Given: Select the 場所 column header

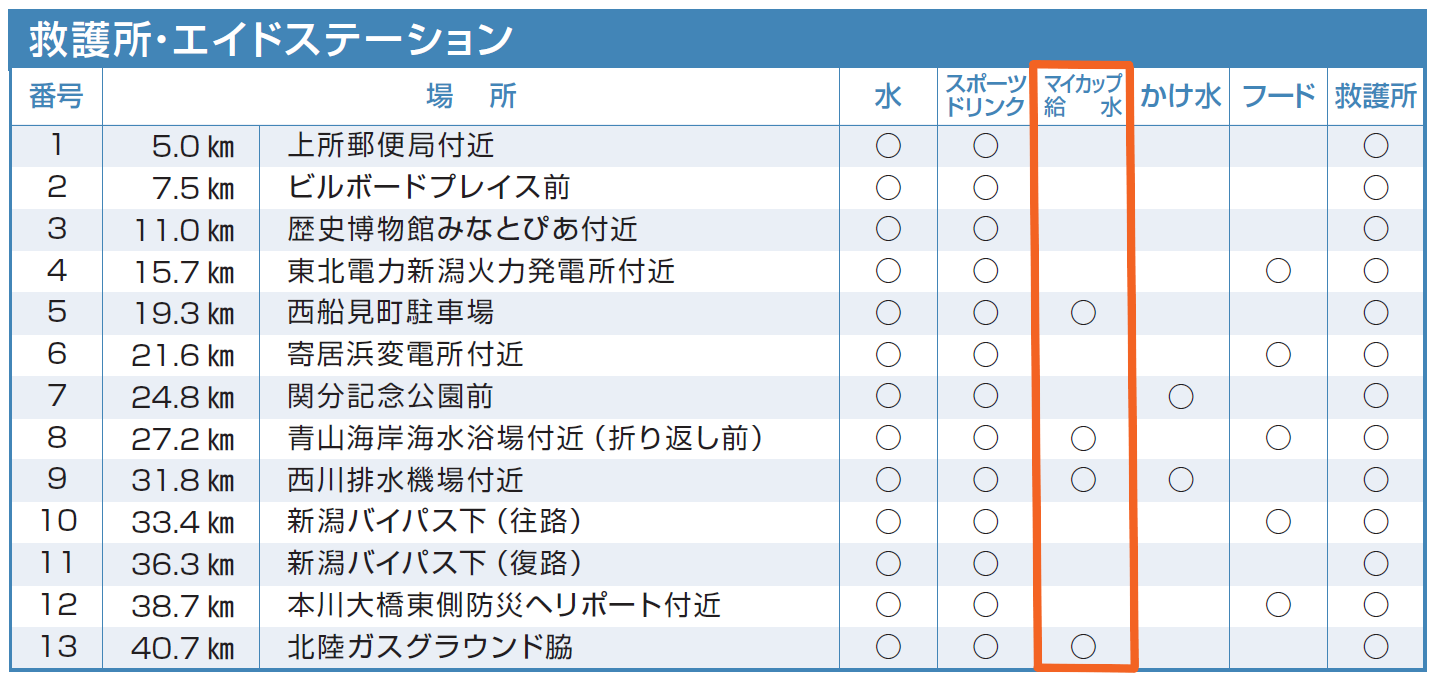Looking at the screenshot, I should point(471,96).
